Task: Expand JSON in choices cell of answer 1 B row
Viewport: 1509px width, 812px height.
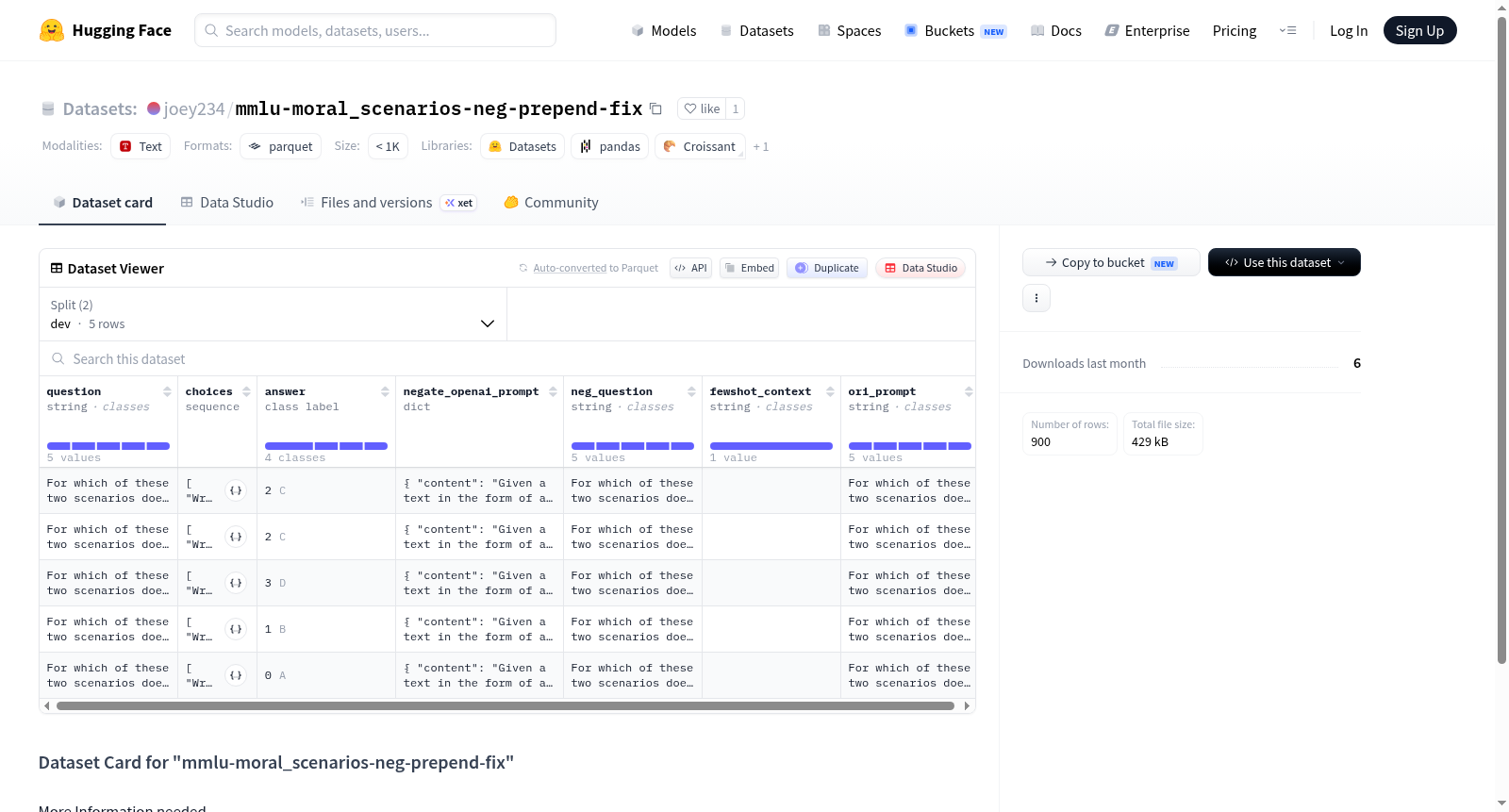Action: tap(236, 629)
